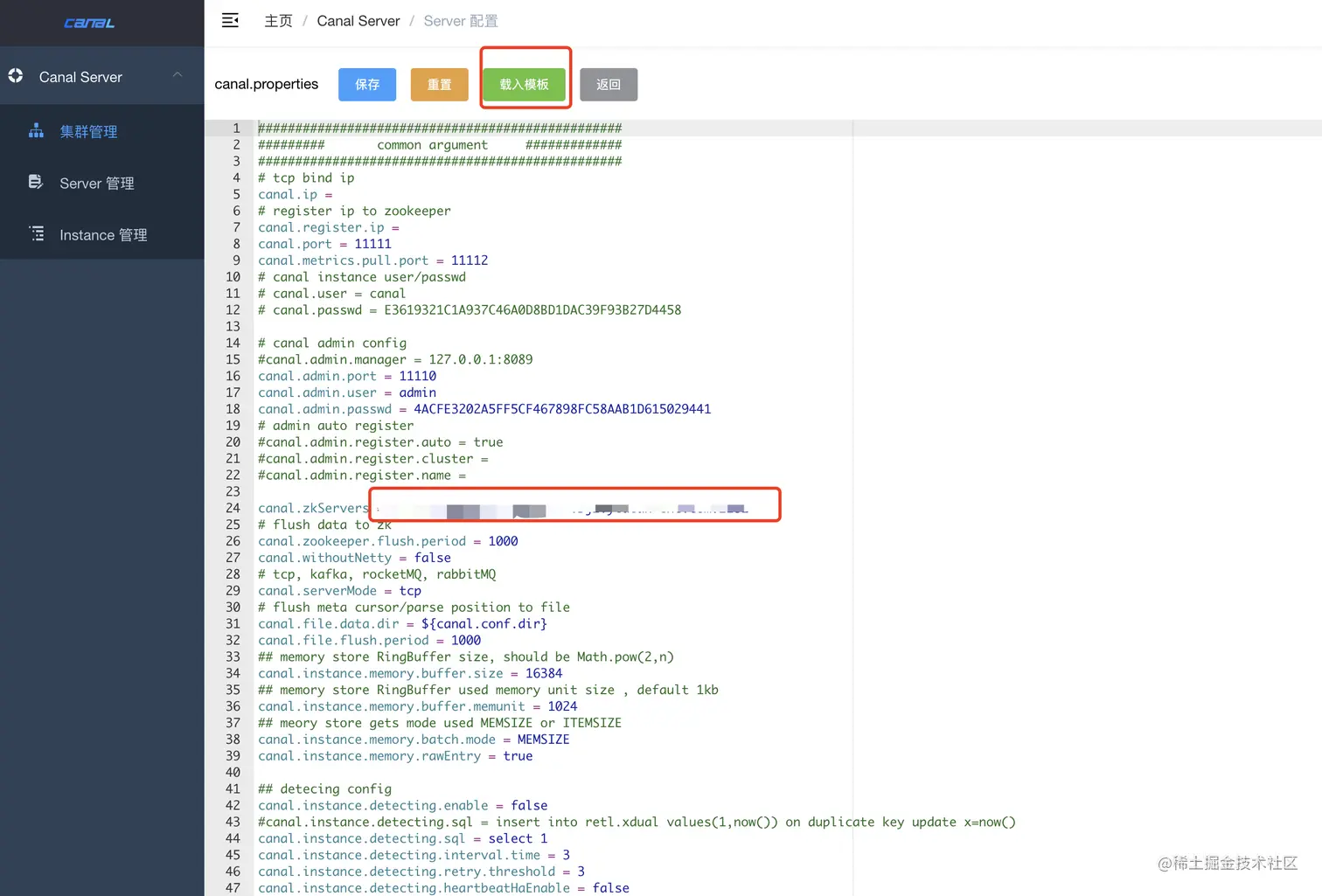Click line number 1 in gutter
The width and height of the screenshot is (1322, 896).
236,128
